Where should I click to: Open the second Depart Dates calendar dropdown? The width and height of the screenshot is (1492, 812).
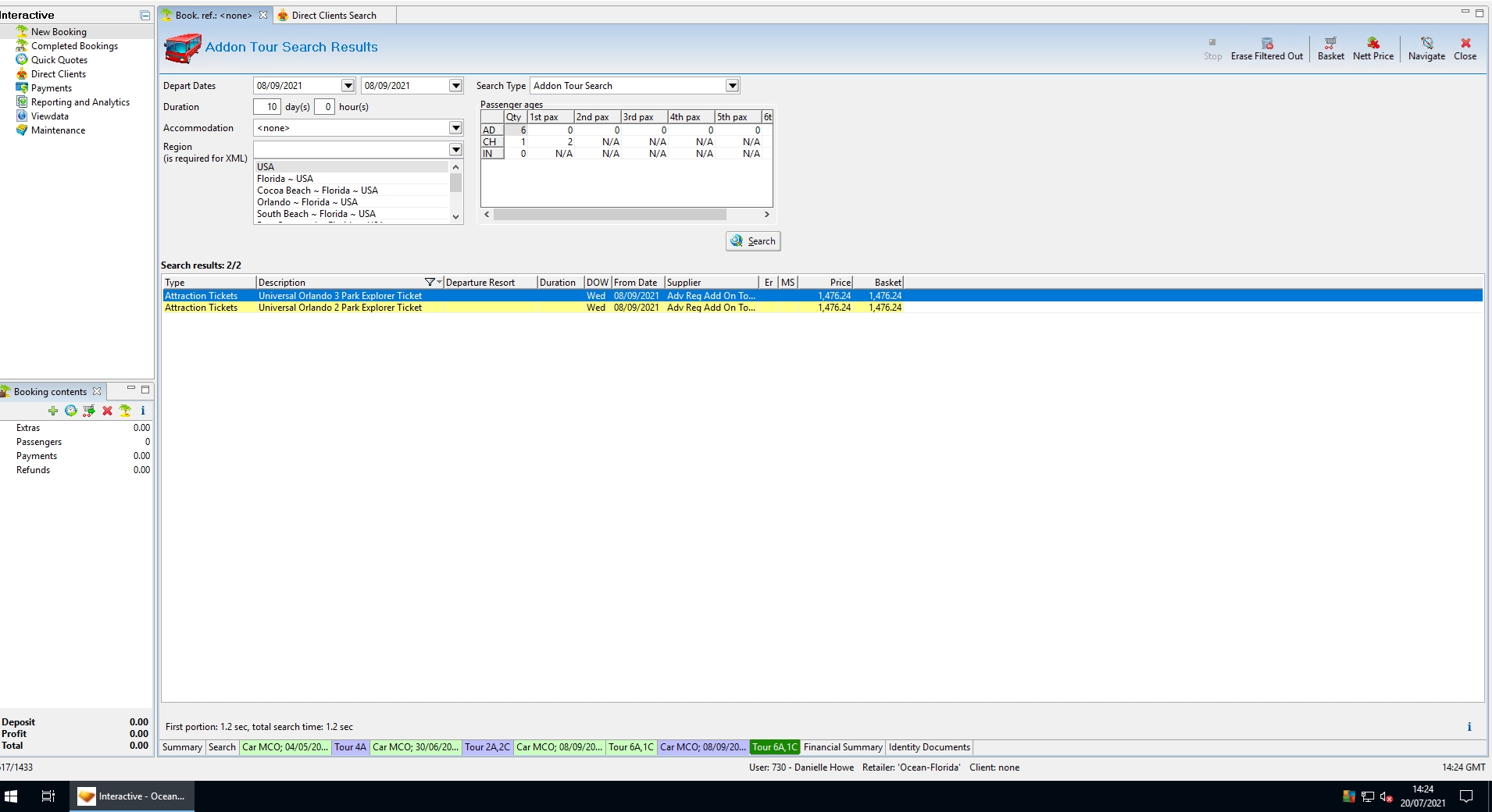click(x=456, y=86)
